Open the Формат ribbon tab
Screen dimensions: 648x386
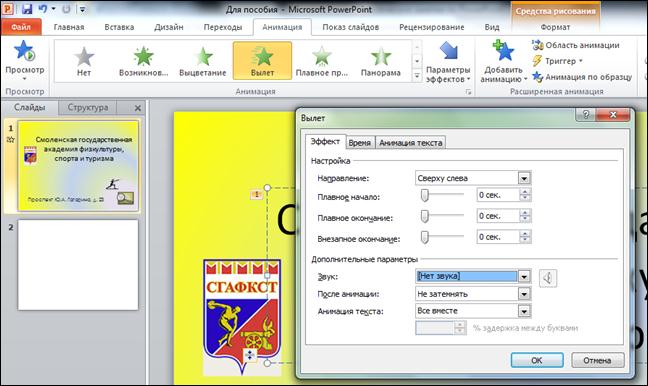click(555, 27)
